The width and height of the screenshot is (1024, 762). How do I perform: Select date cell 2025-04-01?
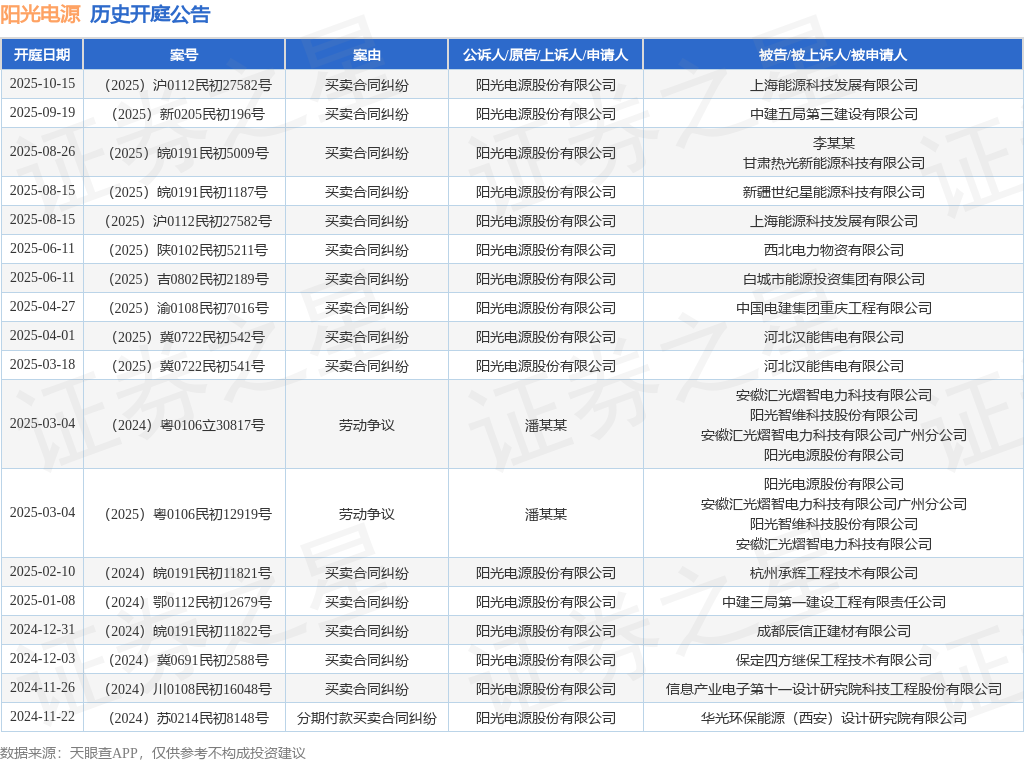pyautogui.click(x=42, y=336)
